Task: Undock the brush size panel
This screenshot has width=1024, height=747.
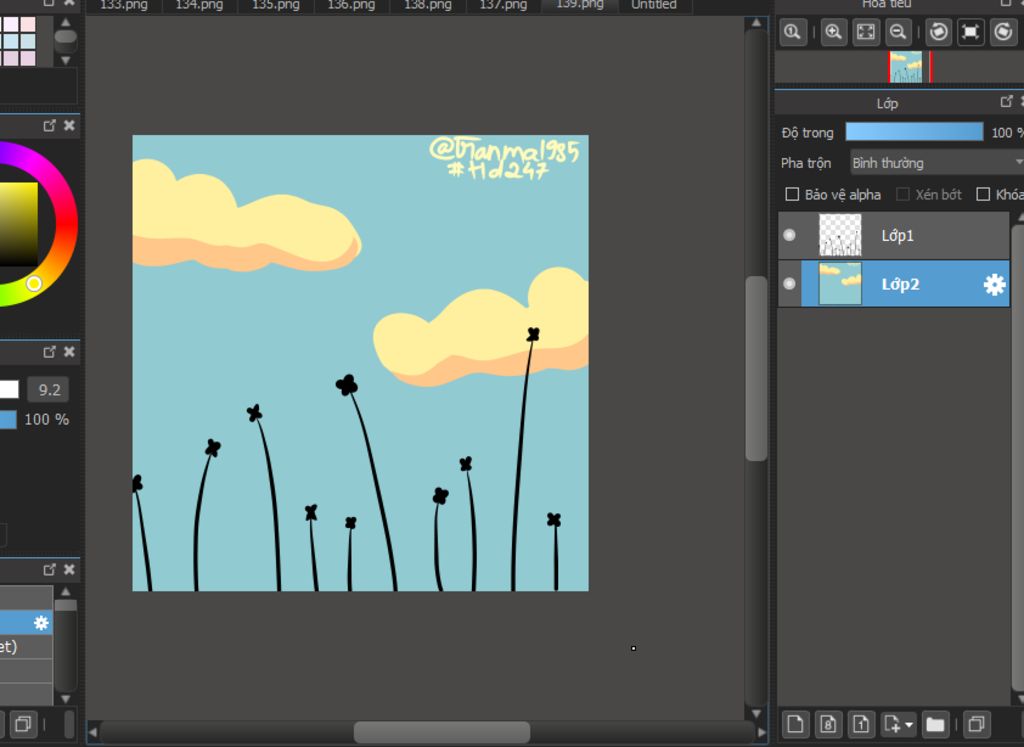Action: click(50, 352)
